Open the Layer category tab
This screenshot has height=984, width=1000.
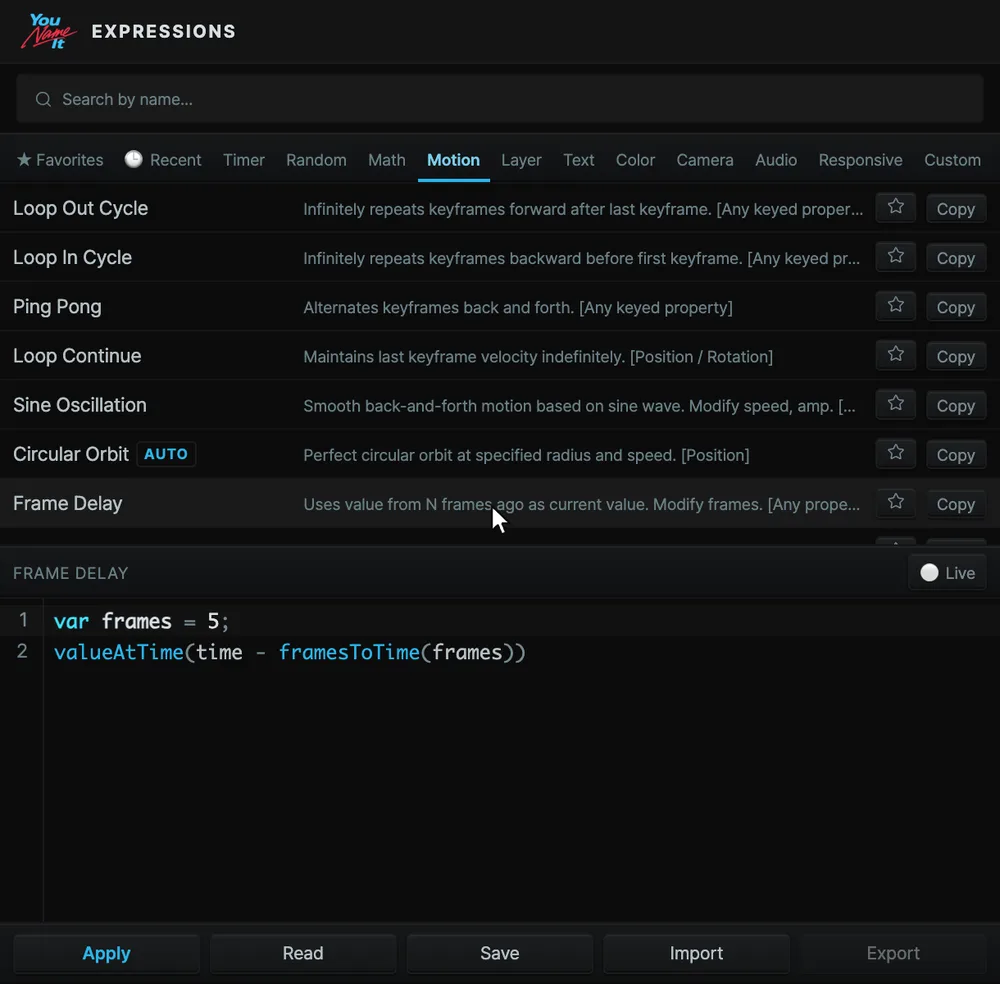point(521,159)
